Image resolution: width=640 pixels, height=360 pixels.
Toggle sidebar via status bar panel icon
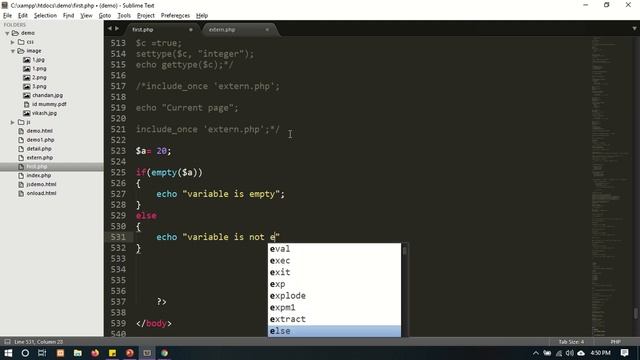point(7,342)
